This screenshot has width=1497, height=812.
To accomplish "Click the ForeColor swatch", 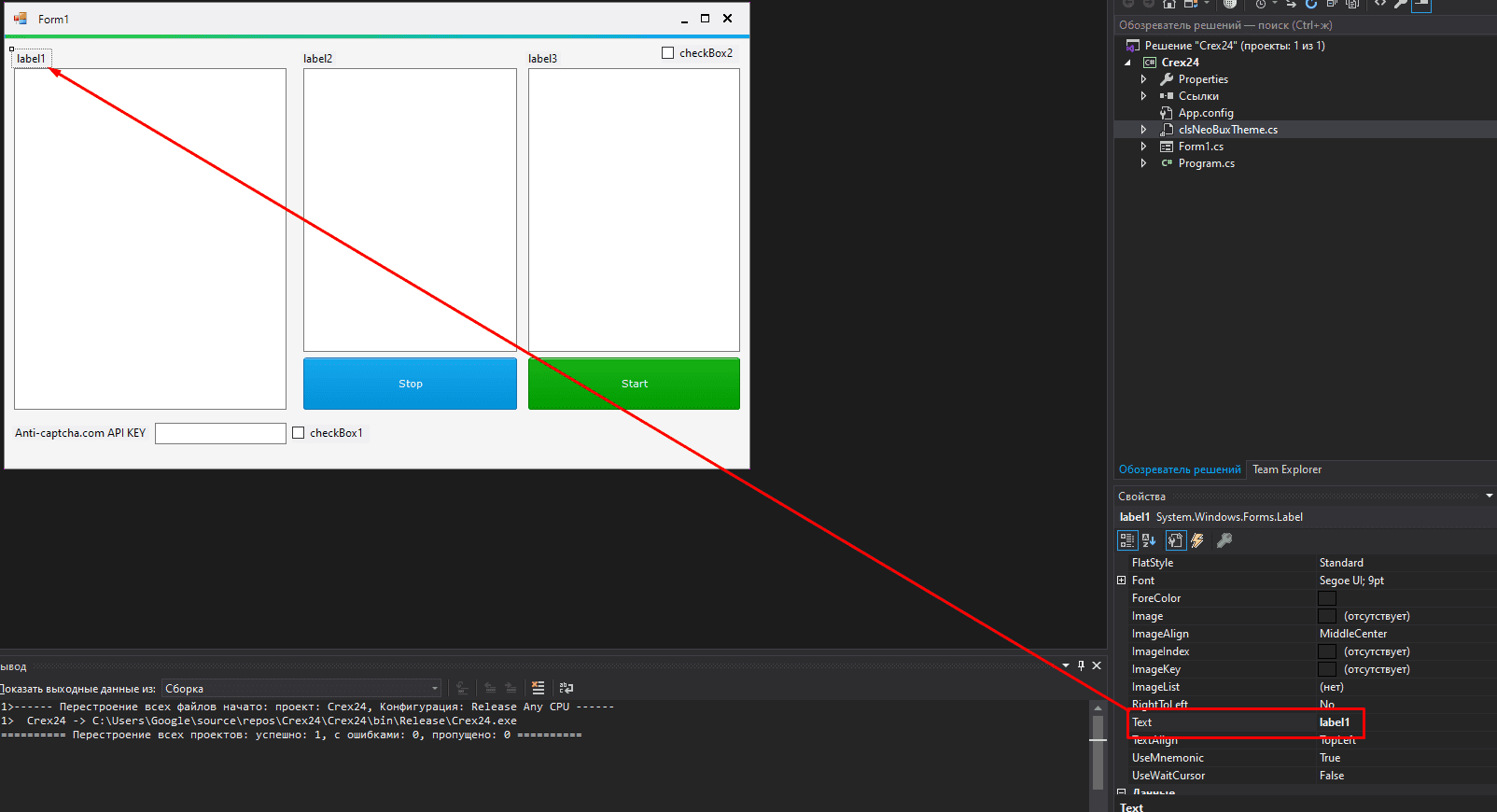I will click(x=1326, y=598).
